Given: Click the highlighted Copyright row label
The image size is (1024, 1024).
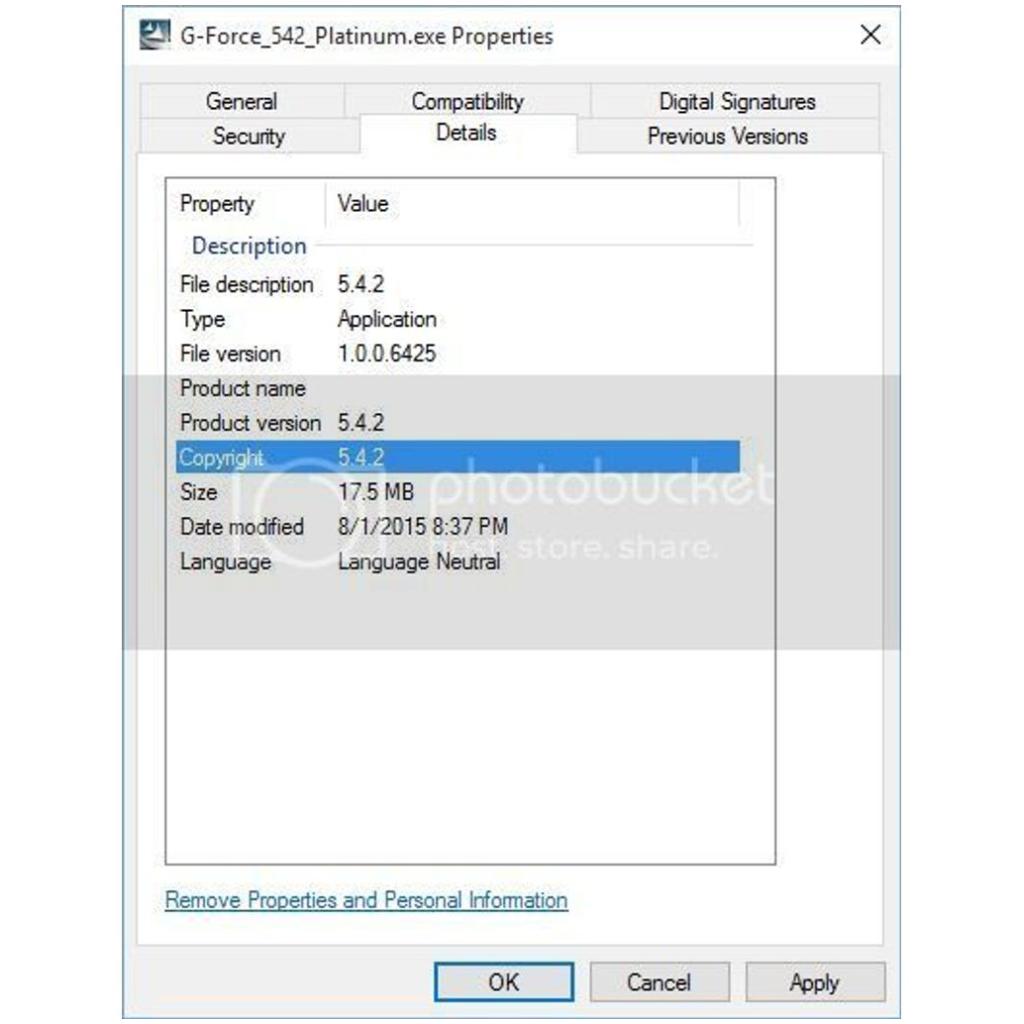Looking at the screenshot, I should 221,458.
